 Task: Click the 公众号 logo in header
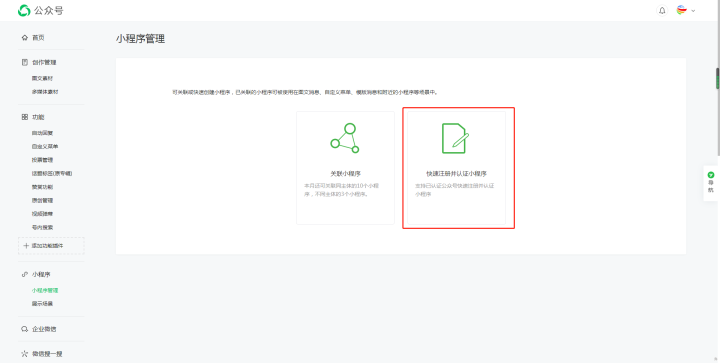(x=40, y=10)
